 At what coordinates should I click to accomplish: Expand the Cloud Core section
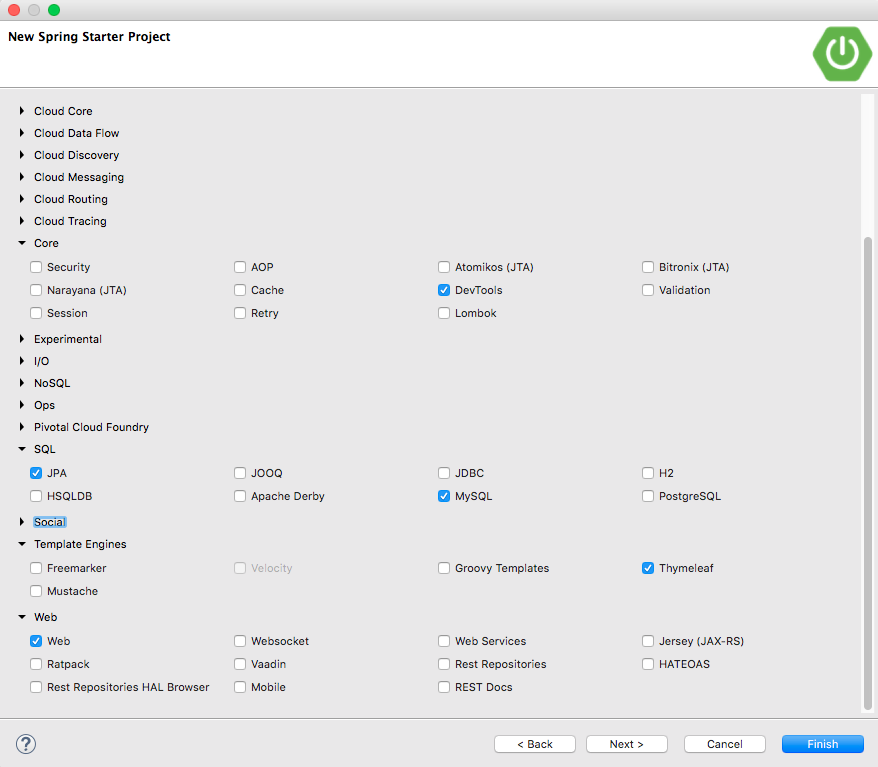22,111
